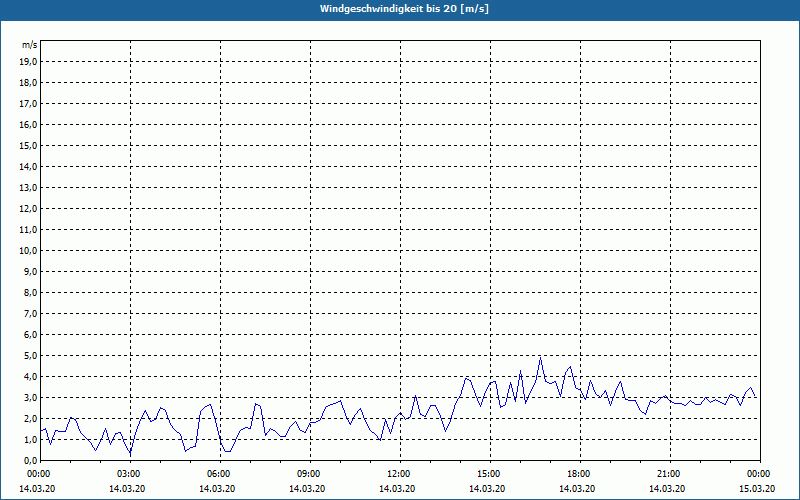Pick the "0,0" y-axis origin label
Viewport: 800px width, 500px height.
pos(30,460)
